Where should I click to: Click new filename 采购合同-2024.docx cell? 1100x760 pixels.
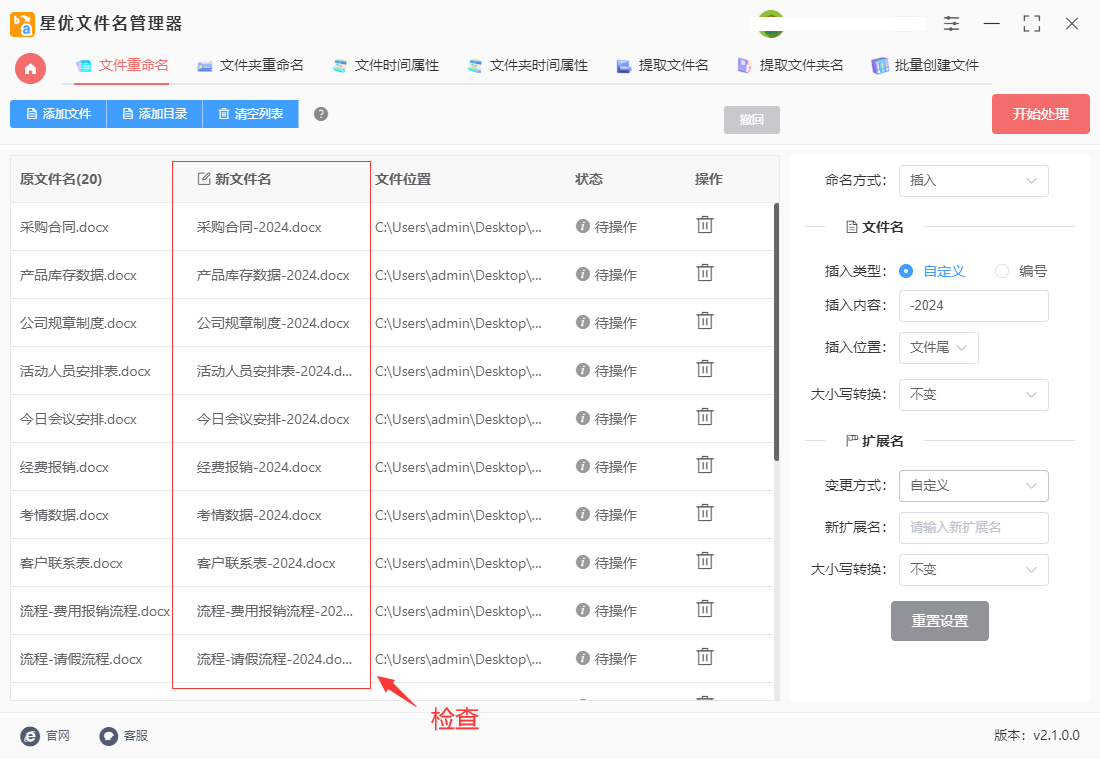click(259, 227)
